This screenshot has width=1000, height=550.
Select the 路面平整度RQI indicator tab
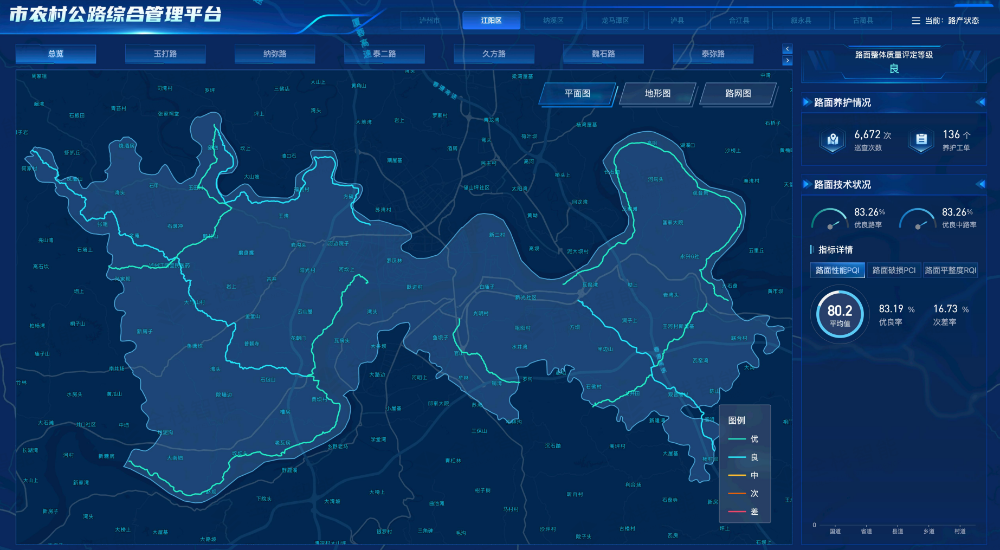click(x=950, y=271)
